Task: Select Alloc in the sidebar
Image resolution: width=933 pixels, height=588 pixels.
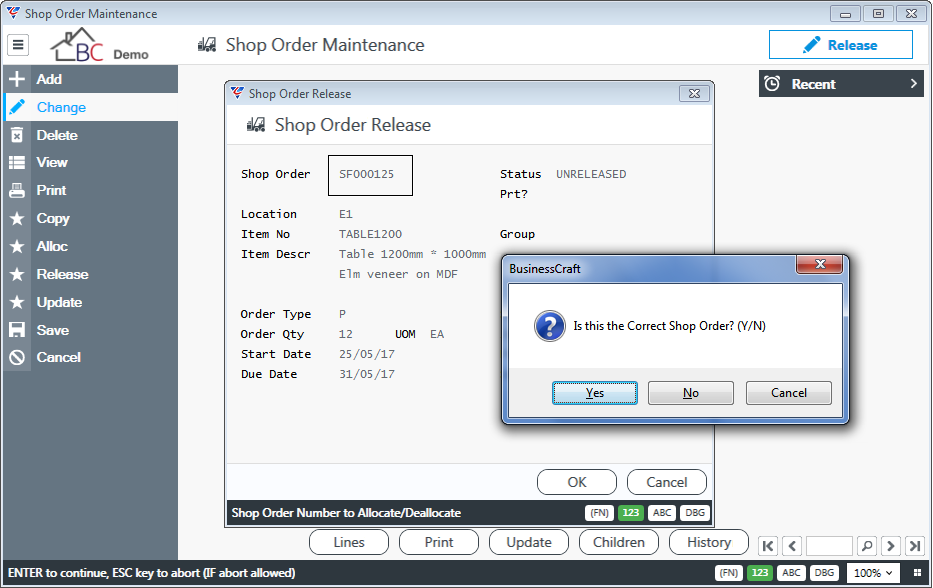Action: pos(90,246)
